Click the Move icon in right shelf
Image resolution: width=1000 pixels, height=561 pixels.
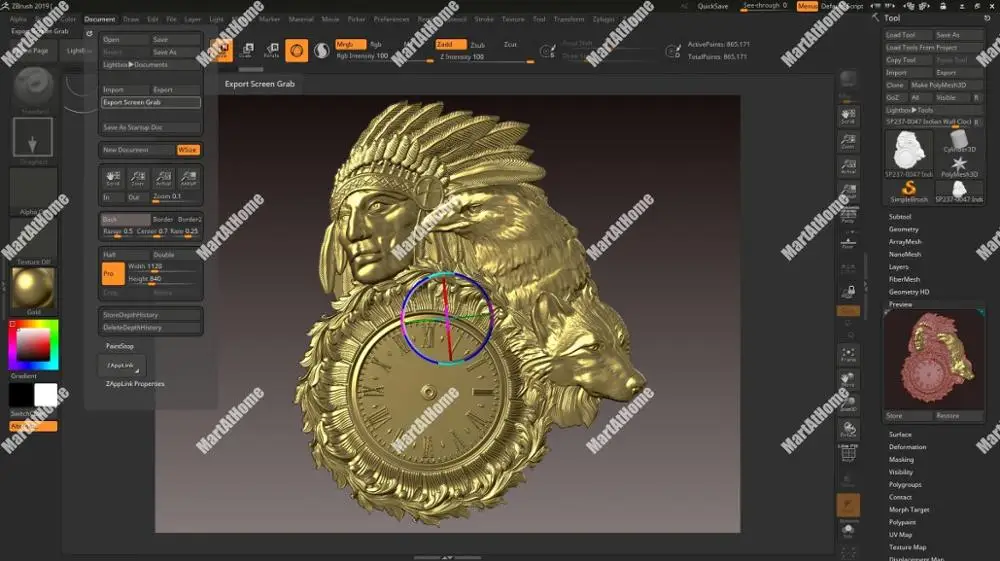(x=848, y=380)
